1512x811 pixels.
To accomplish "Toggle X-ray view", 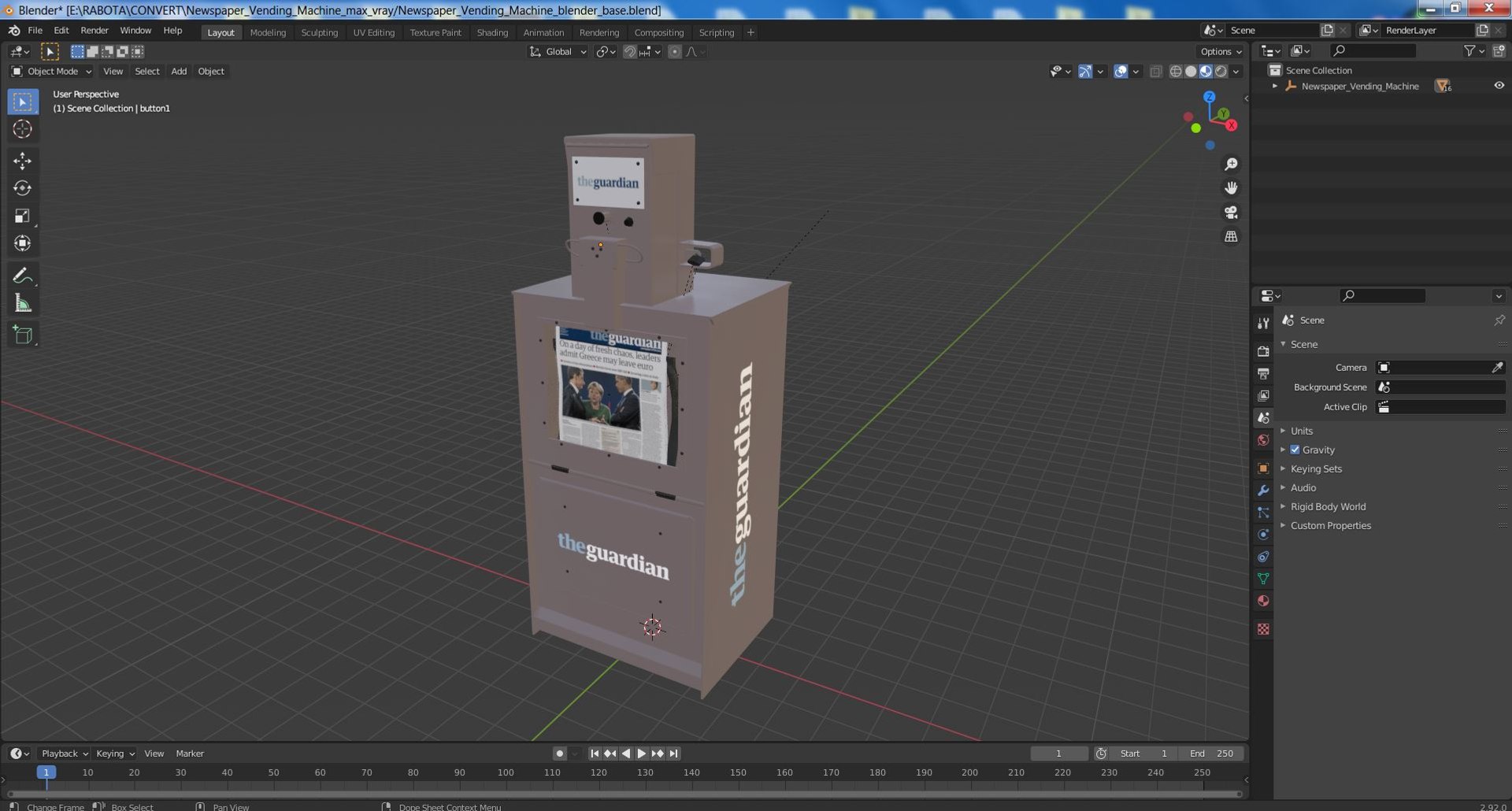I will click(x=1156, y=72).
